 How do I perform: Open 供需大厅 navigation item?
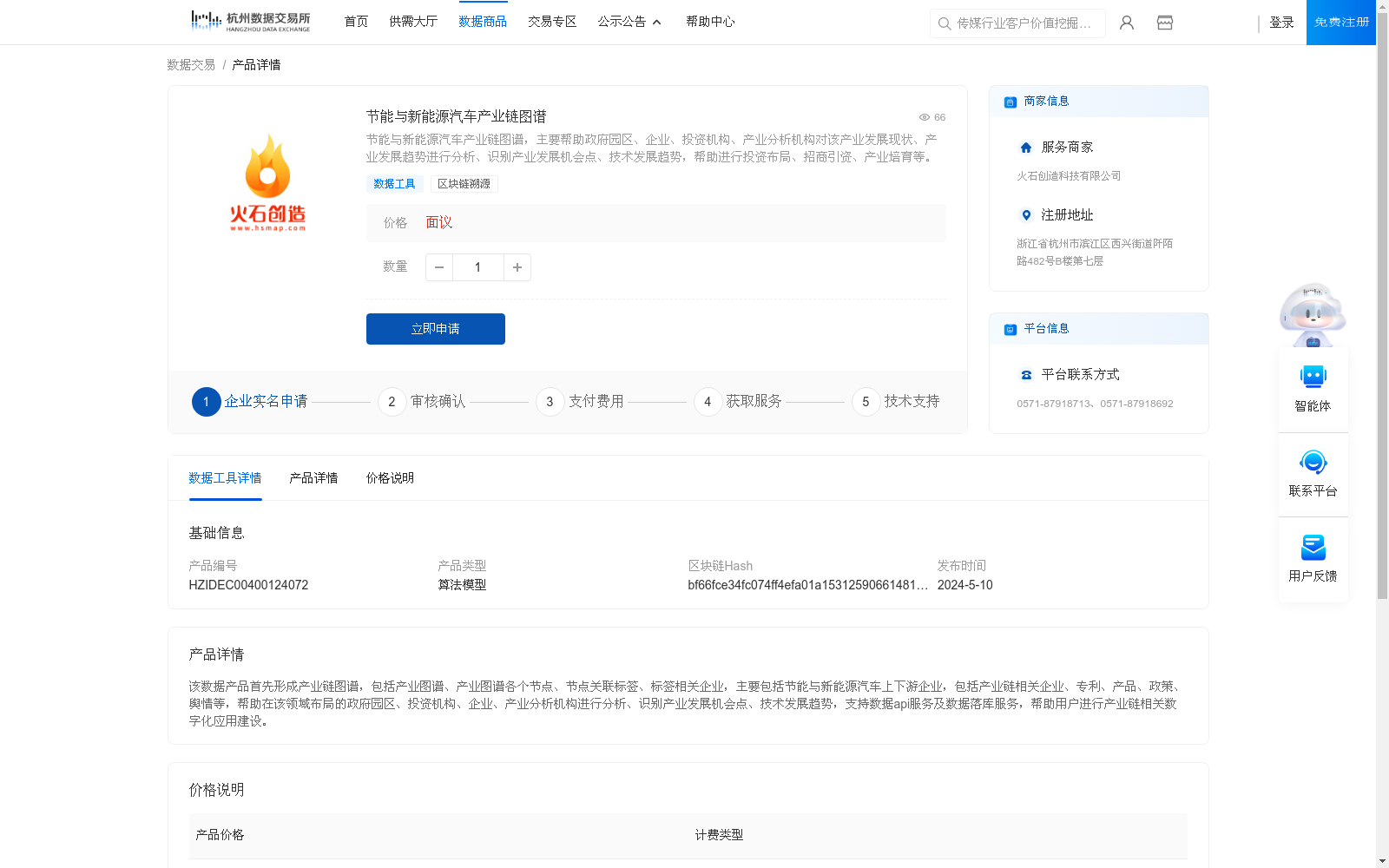click(x=413, y=22)
